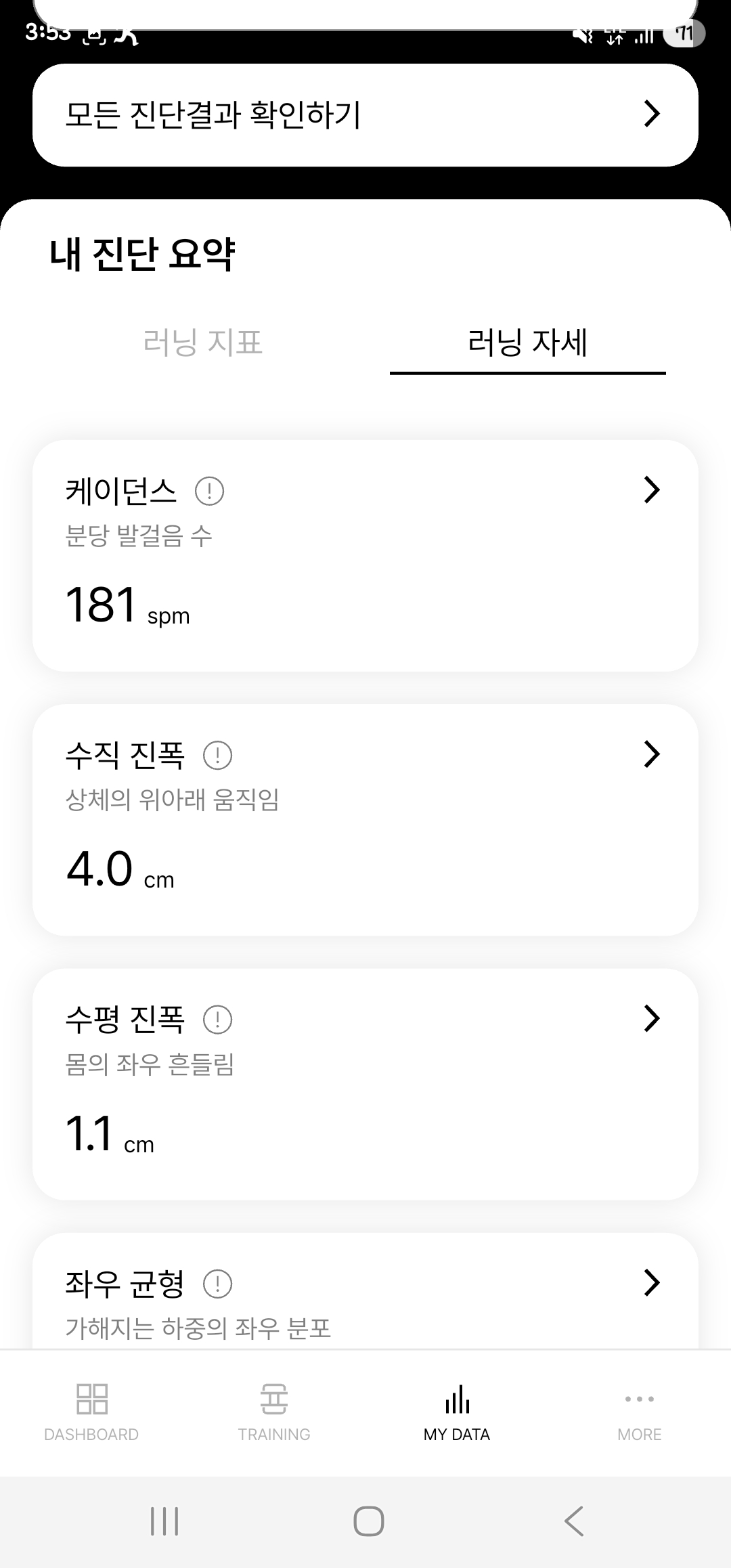Expand 케이던스 details with its chevron

coord(651,489)
